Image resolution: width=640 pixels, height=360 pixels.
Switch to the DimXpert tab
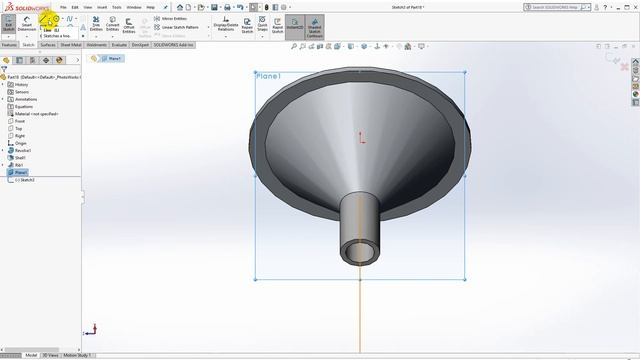coord(140,45)
